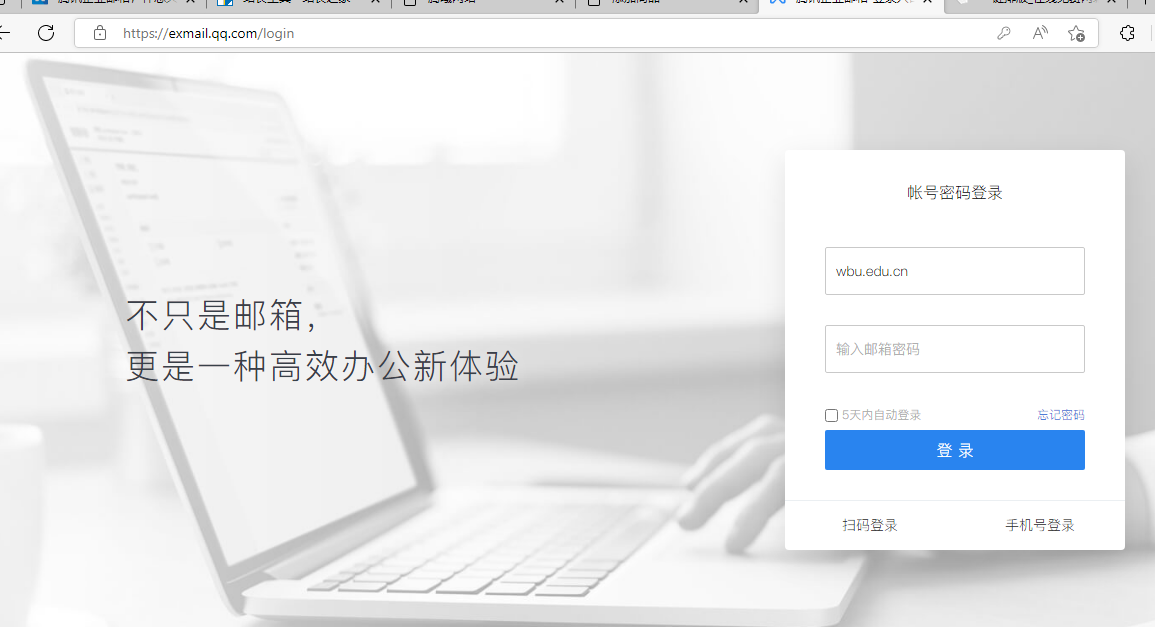
Task: Enable the 5天内自动登录 checkbox
Action: (x=831, y=414)
